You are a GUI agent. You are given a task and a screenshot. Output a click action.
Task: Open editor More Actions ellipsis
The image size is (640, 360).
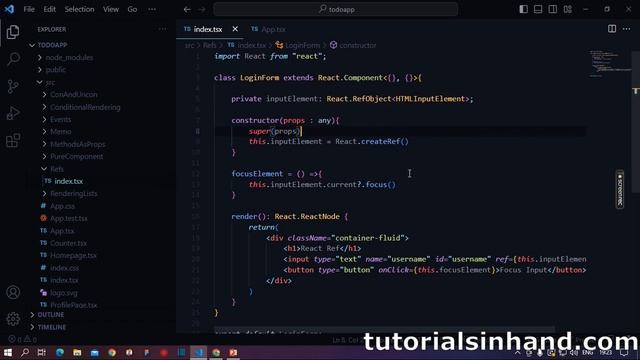[627, 29]
